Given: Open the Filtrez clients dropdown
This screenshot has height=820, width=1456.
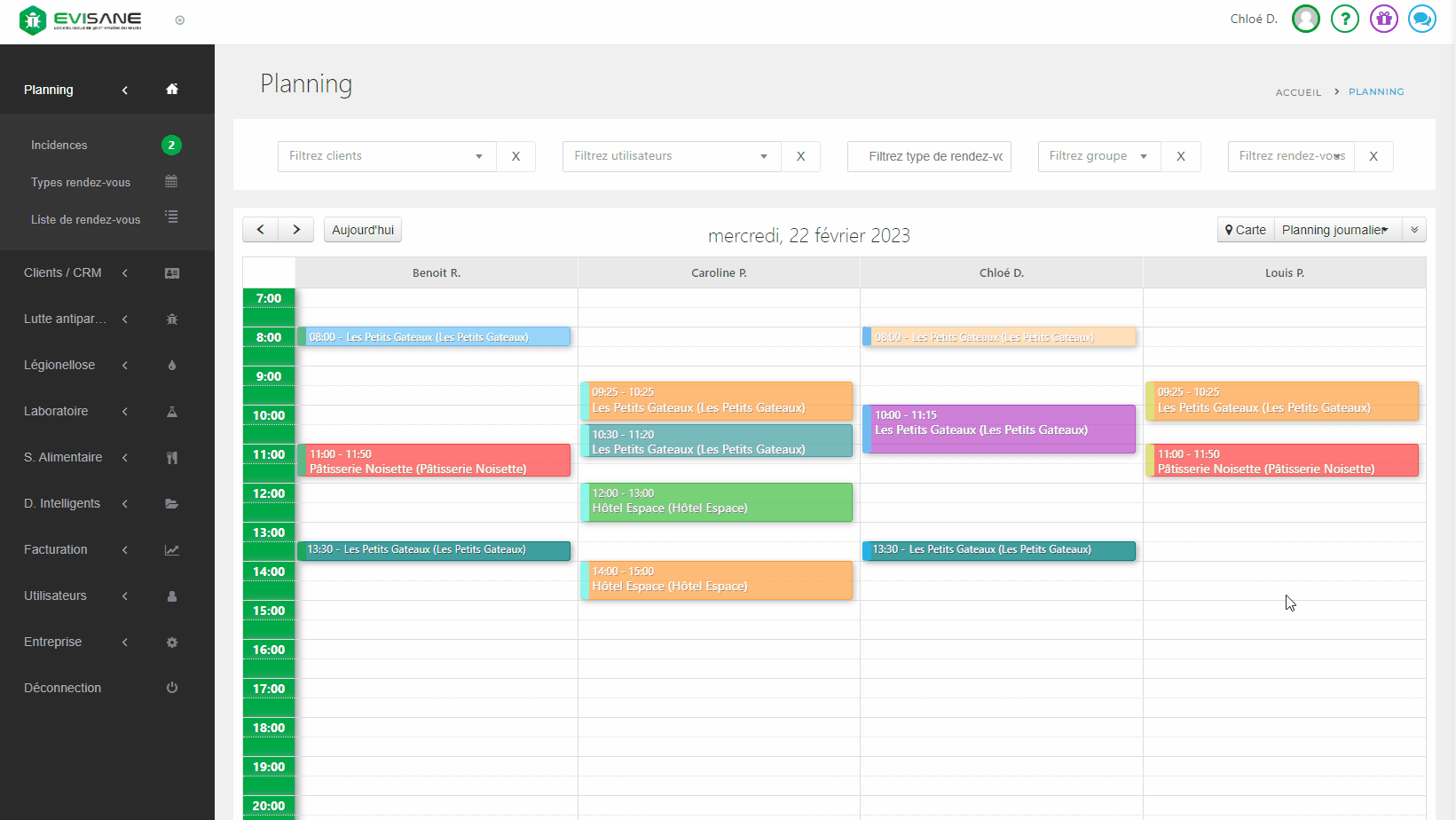Looking at the screenshot, I should point(387,156).
